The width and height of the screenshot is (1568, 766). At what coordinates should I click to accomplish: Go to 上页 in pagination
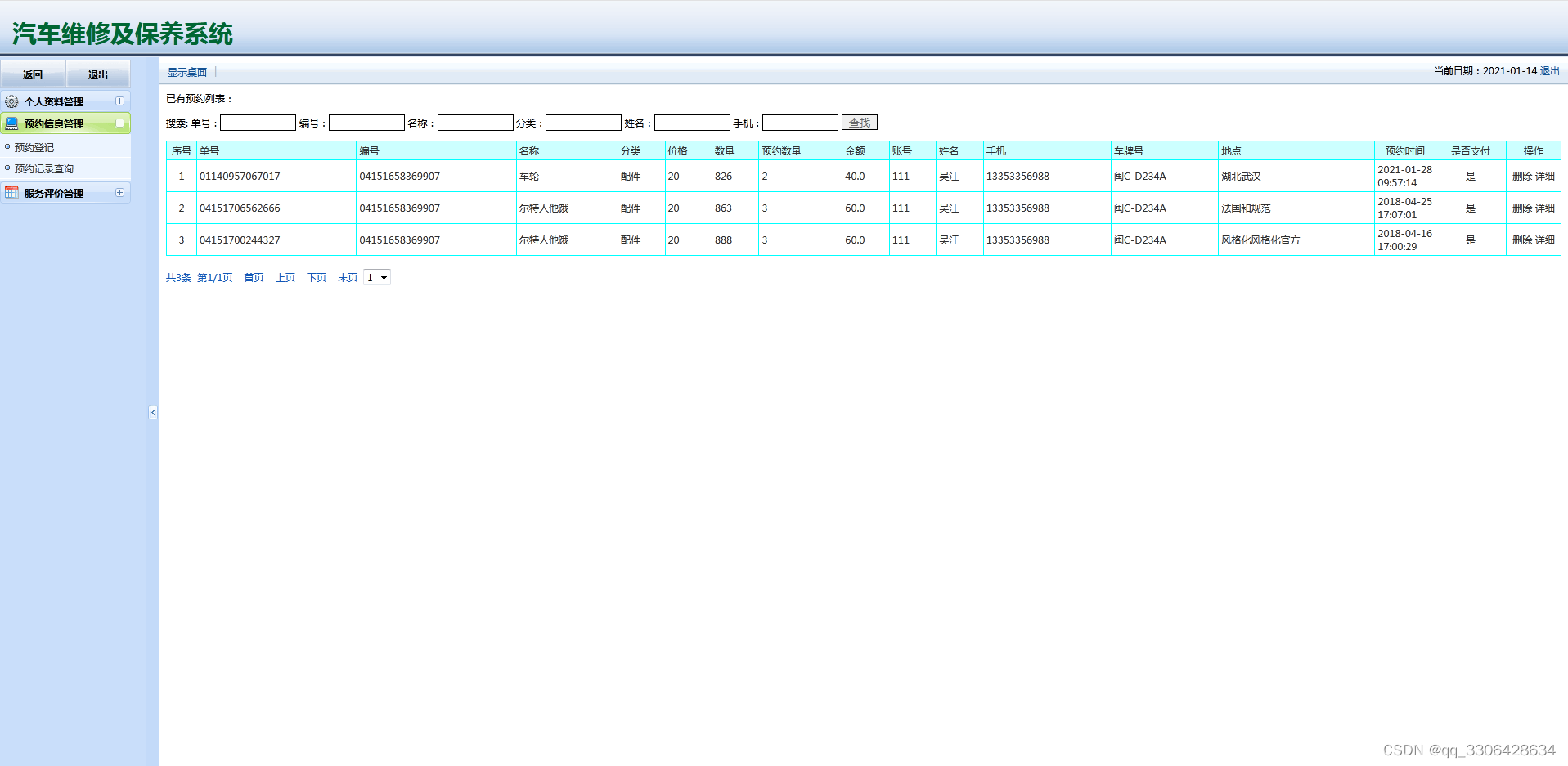(x=285, y=278)
